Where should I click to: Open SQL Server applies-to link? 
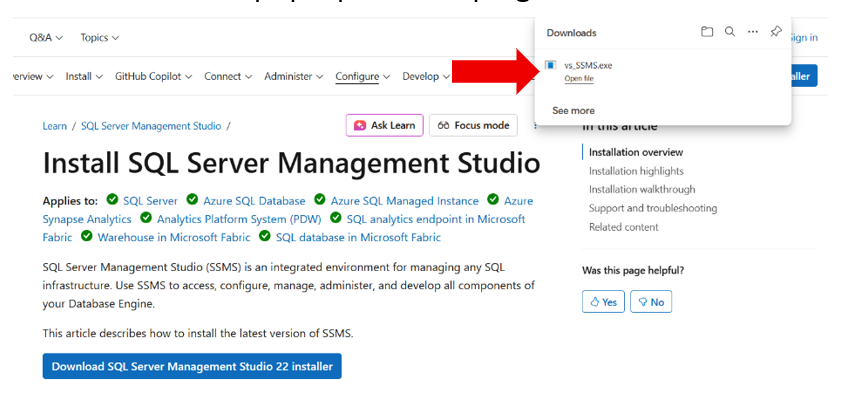(x=150, y=201)
